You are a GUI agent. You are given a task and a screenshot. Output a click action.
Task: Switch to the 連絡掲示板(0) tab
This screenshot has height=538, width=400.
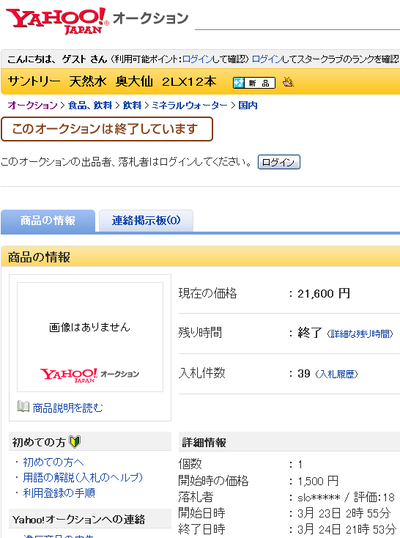tap(146, 221)
